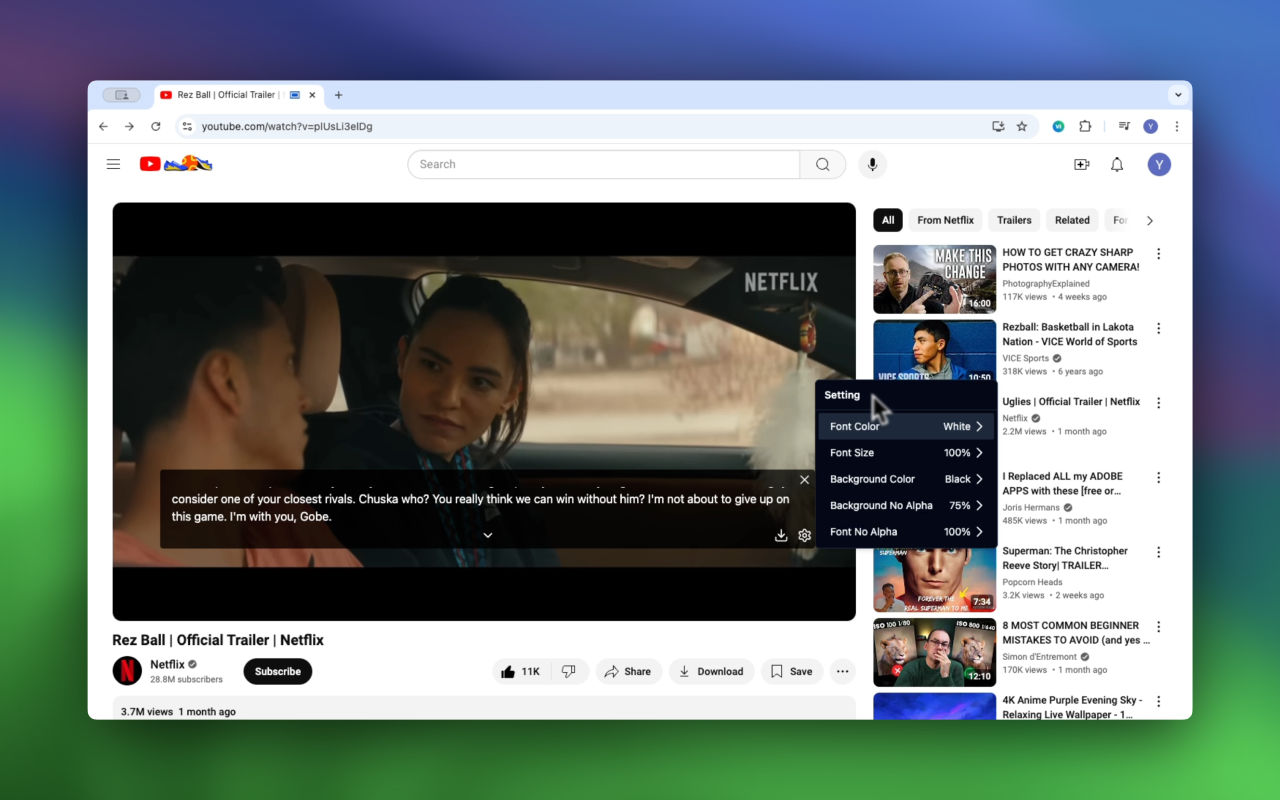Click the voice search microphone icon
This screenshot has width=1280, height=800.
tap(872, 165)
